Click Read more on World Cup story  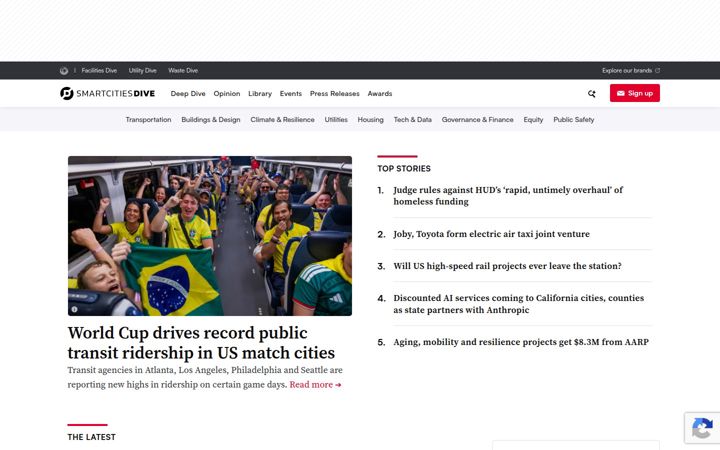(315, 385)
